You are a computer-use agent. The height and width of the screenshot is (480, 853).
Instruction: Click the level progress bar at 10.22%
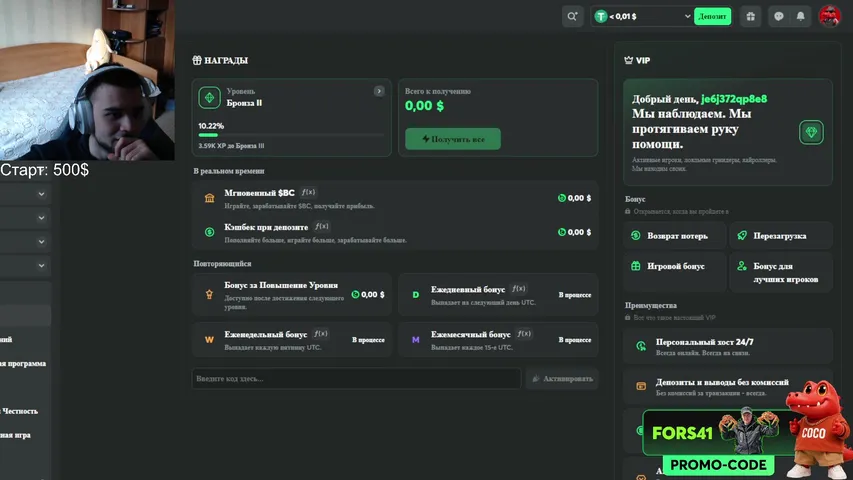[291, 135]
